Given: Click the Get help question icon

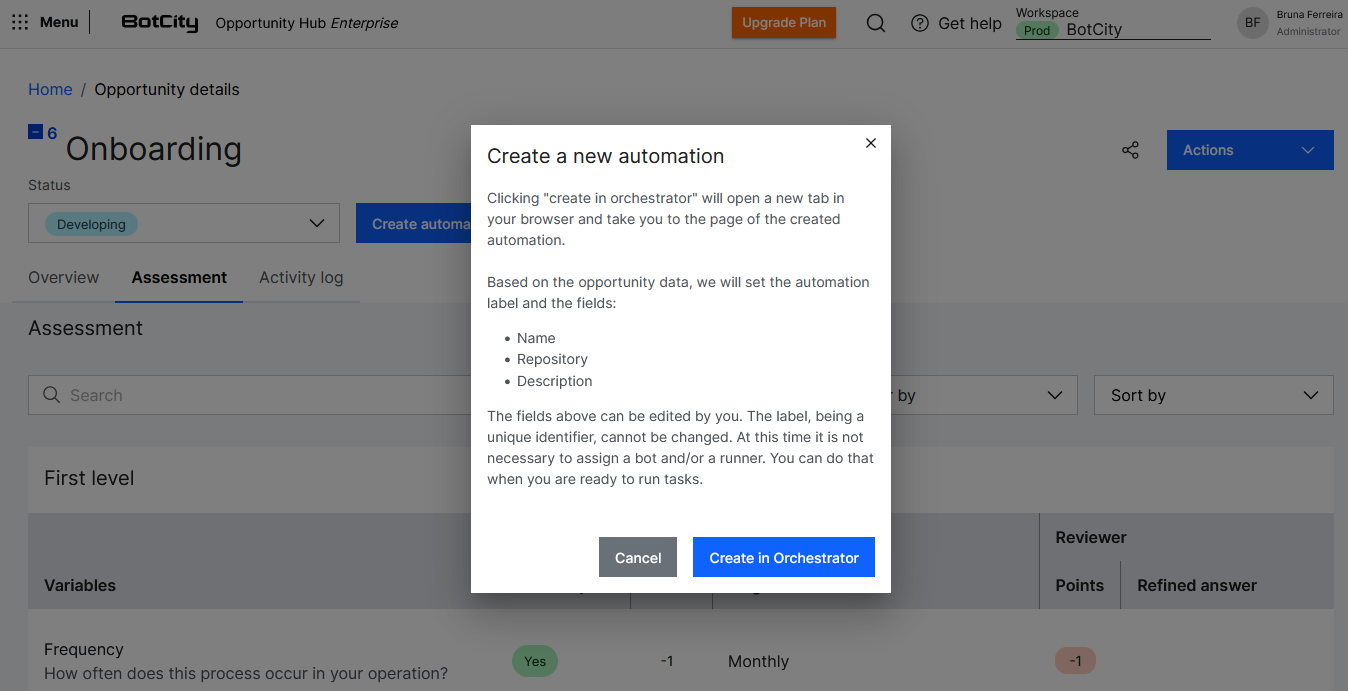Looking at the screenshot, I should [x=920, y=23].
